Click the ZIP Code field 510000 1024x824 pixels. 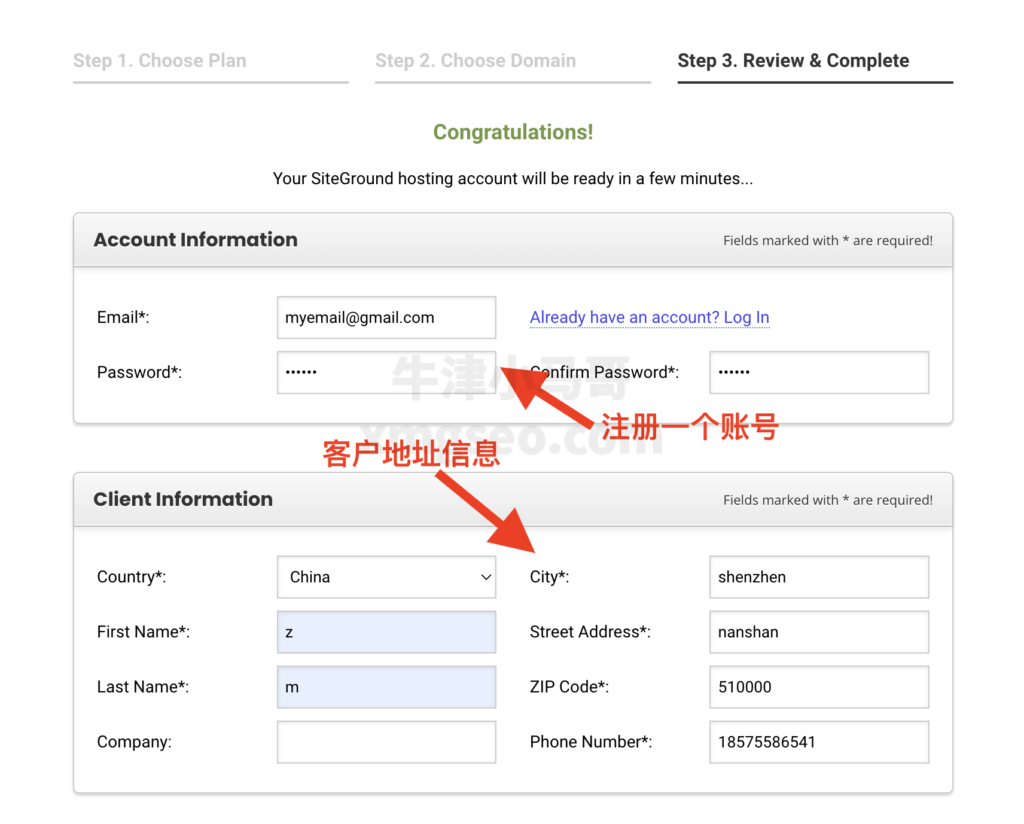(x=819, y=687)
